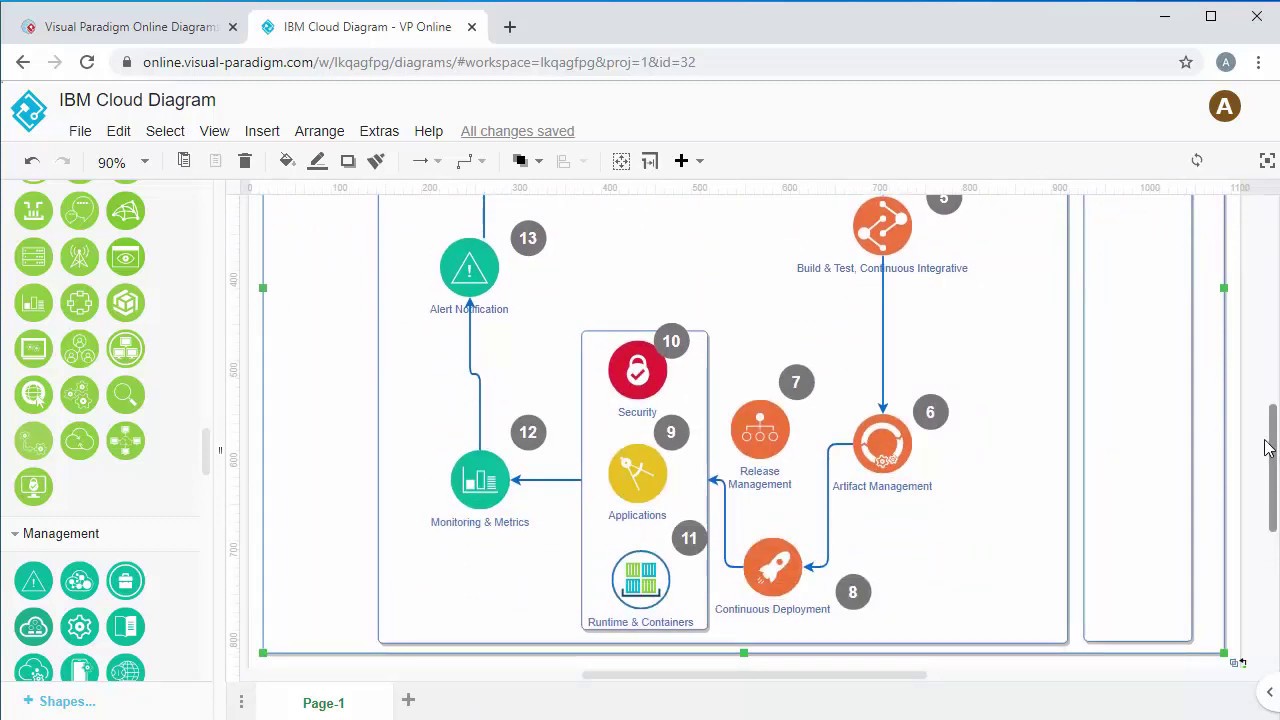1280x720 pixels.
Task: Select the Alert Notification node on canvas
Action: point(469,268)
